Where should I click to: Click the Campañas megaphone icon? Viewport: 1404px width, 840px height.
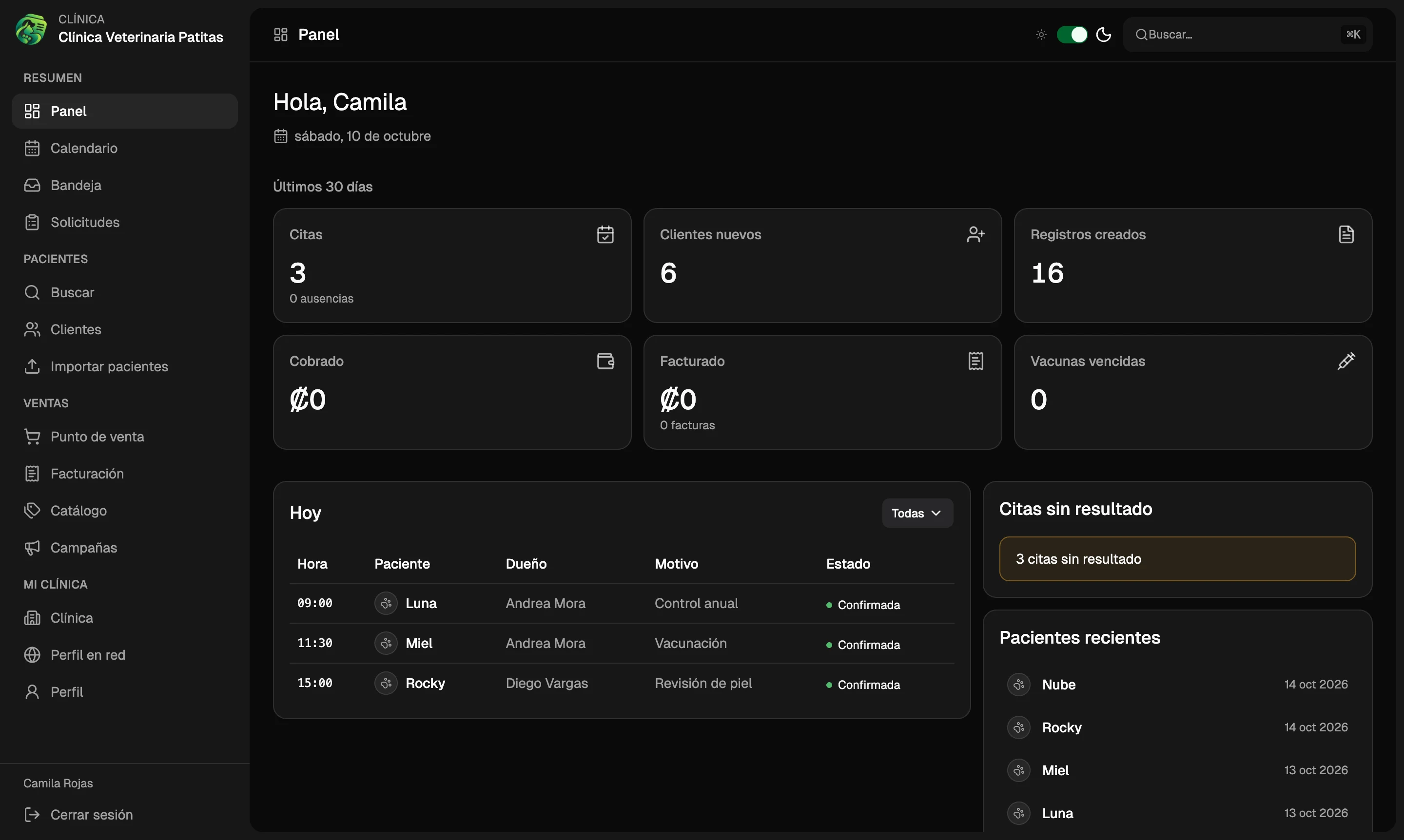[32, 547]
